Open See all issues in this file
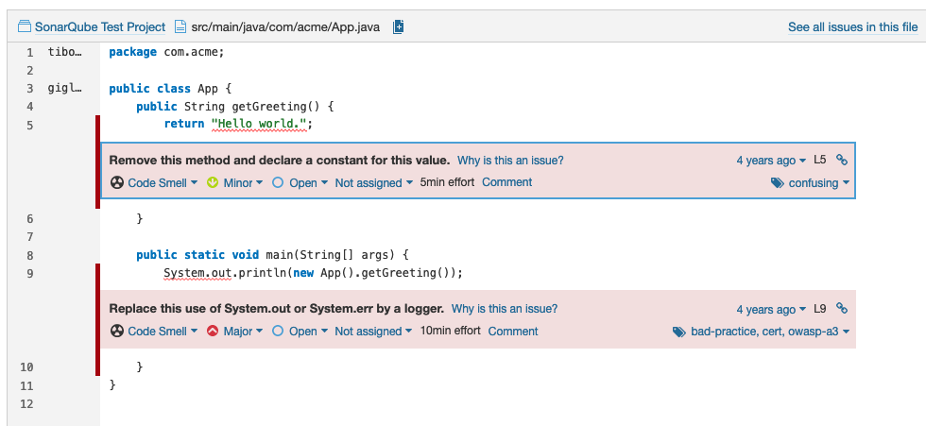Image resolution: width=926 pixels, height=426 pixels. click(x=853, y=27)
